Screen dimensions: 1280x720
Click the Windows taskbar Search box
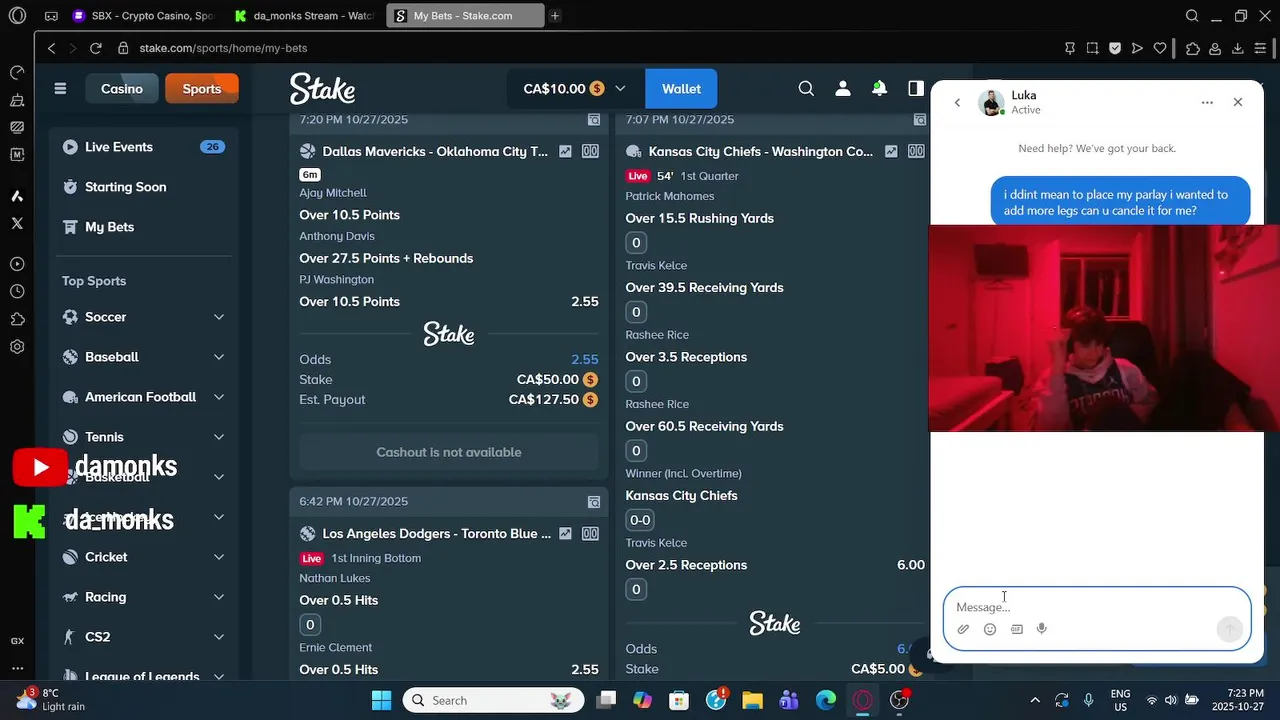pos(493,700)
